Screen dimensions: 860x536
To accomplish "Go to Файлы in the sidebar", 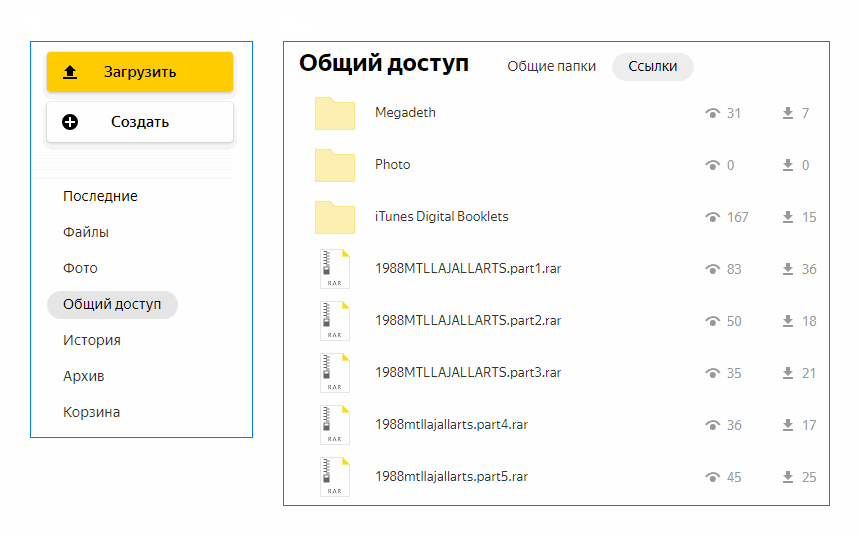I will pos(86,233).
